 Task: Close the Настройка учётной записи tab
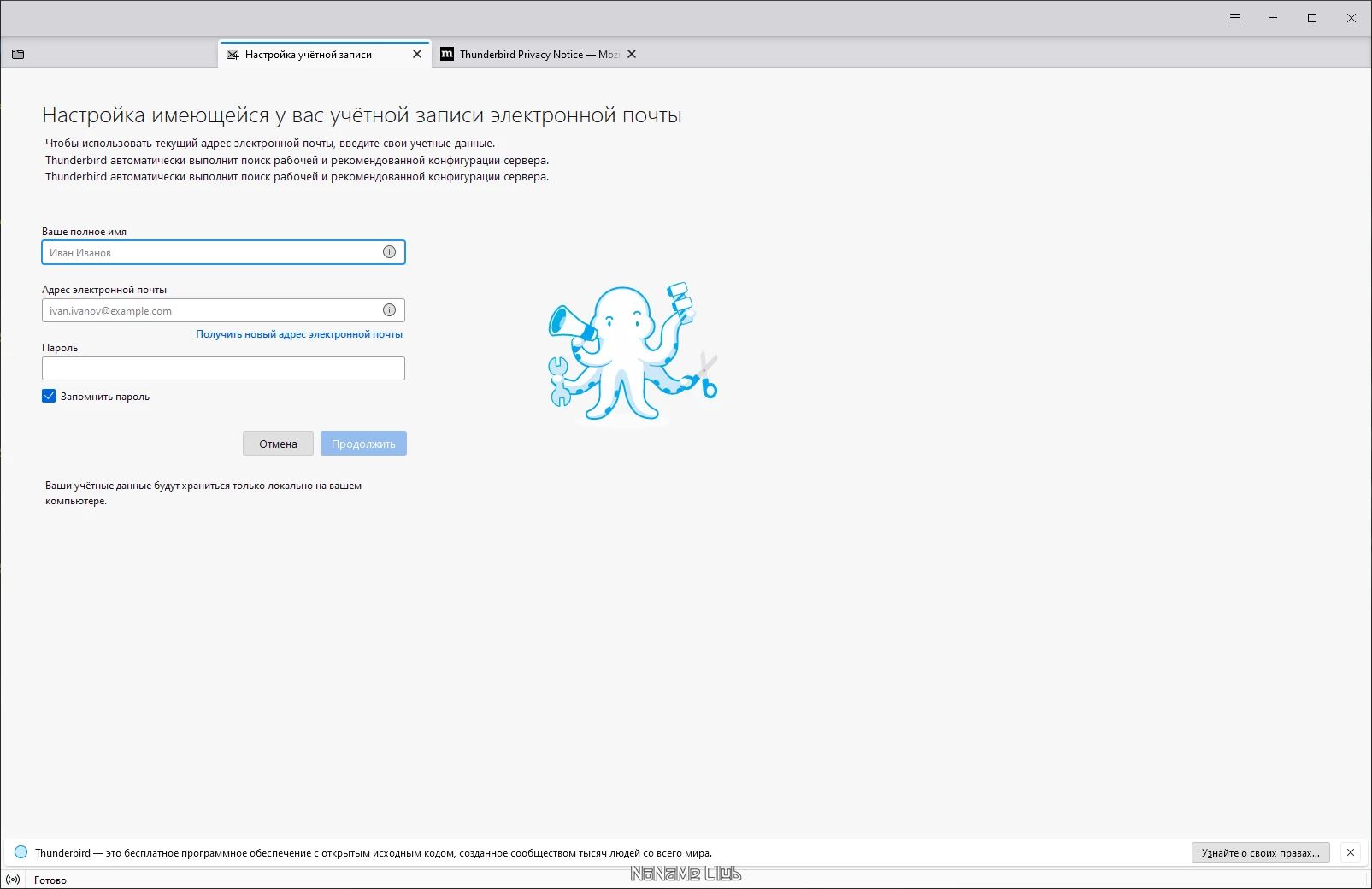(x=417, y=54)
